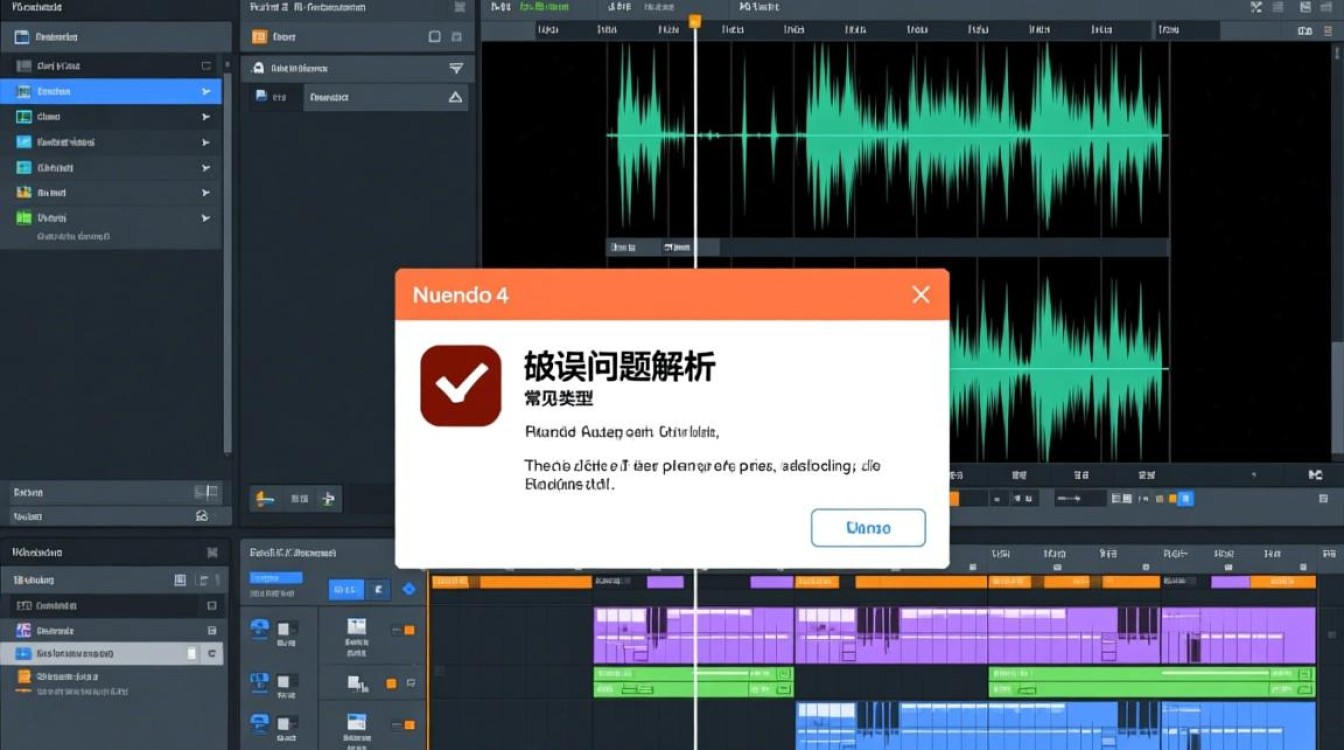The width and height of the screenshot is (1344, 750).
Task: Click the red checkmark icon in the Nuendo 4 dialog
Action: pos(460,383)
